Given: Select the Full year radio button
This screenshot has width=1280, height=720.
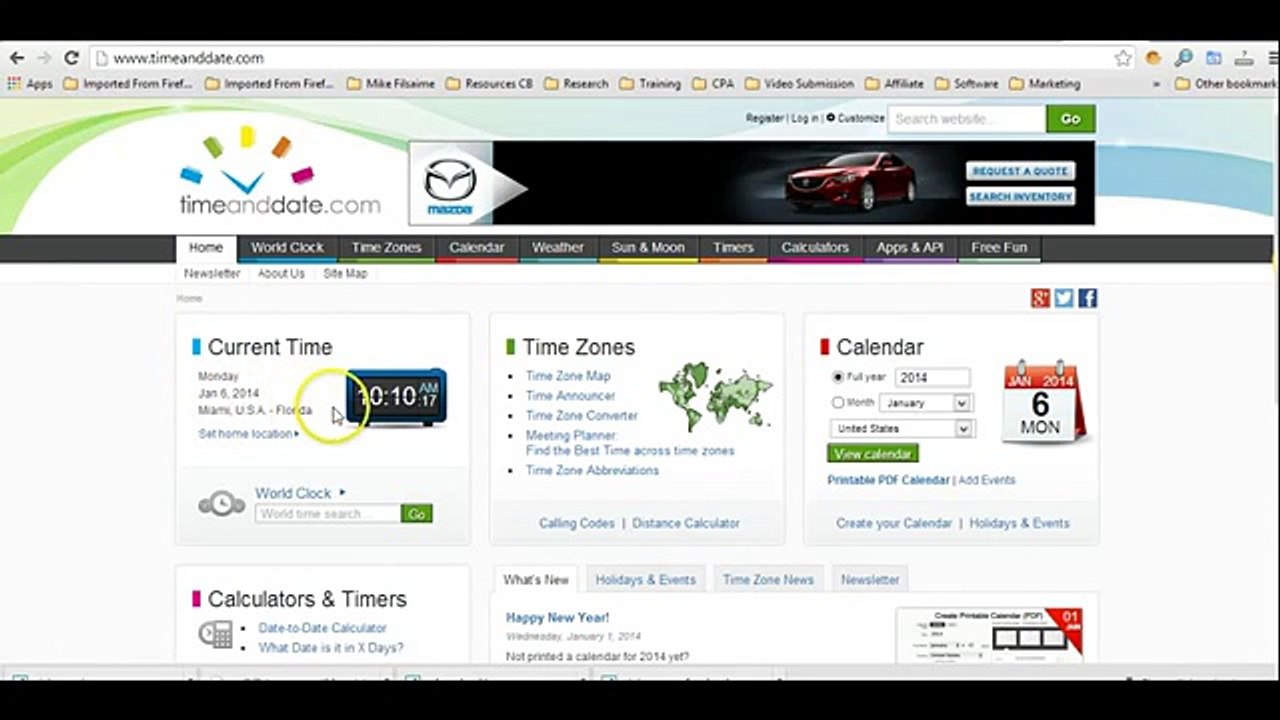Looking at the screenshot, I should (x=838, y=378).
